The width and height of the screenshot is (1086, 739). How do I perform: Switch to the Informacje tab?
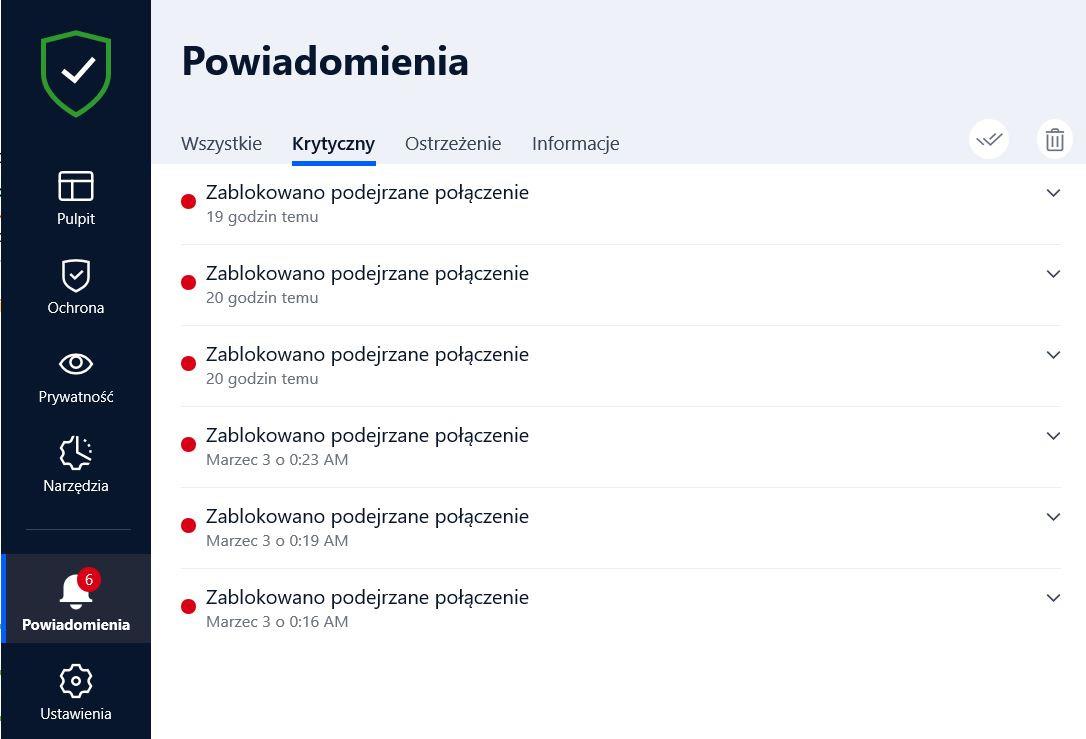coord(576,144)
